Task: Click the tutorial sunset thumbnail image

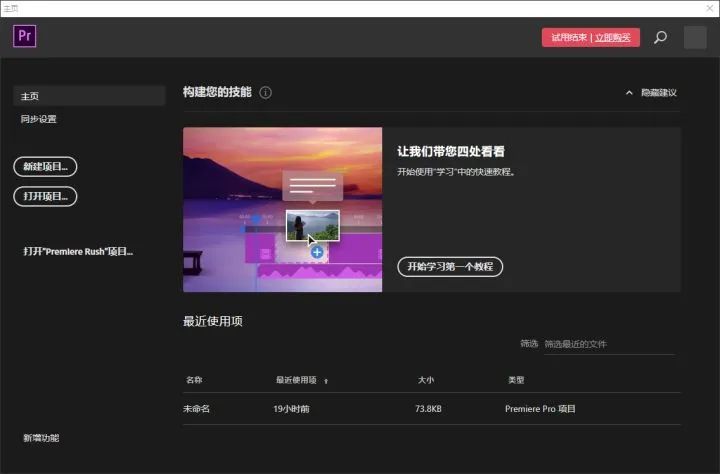Action: click(x=282, y=209)
